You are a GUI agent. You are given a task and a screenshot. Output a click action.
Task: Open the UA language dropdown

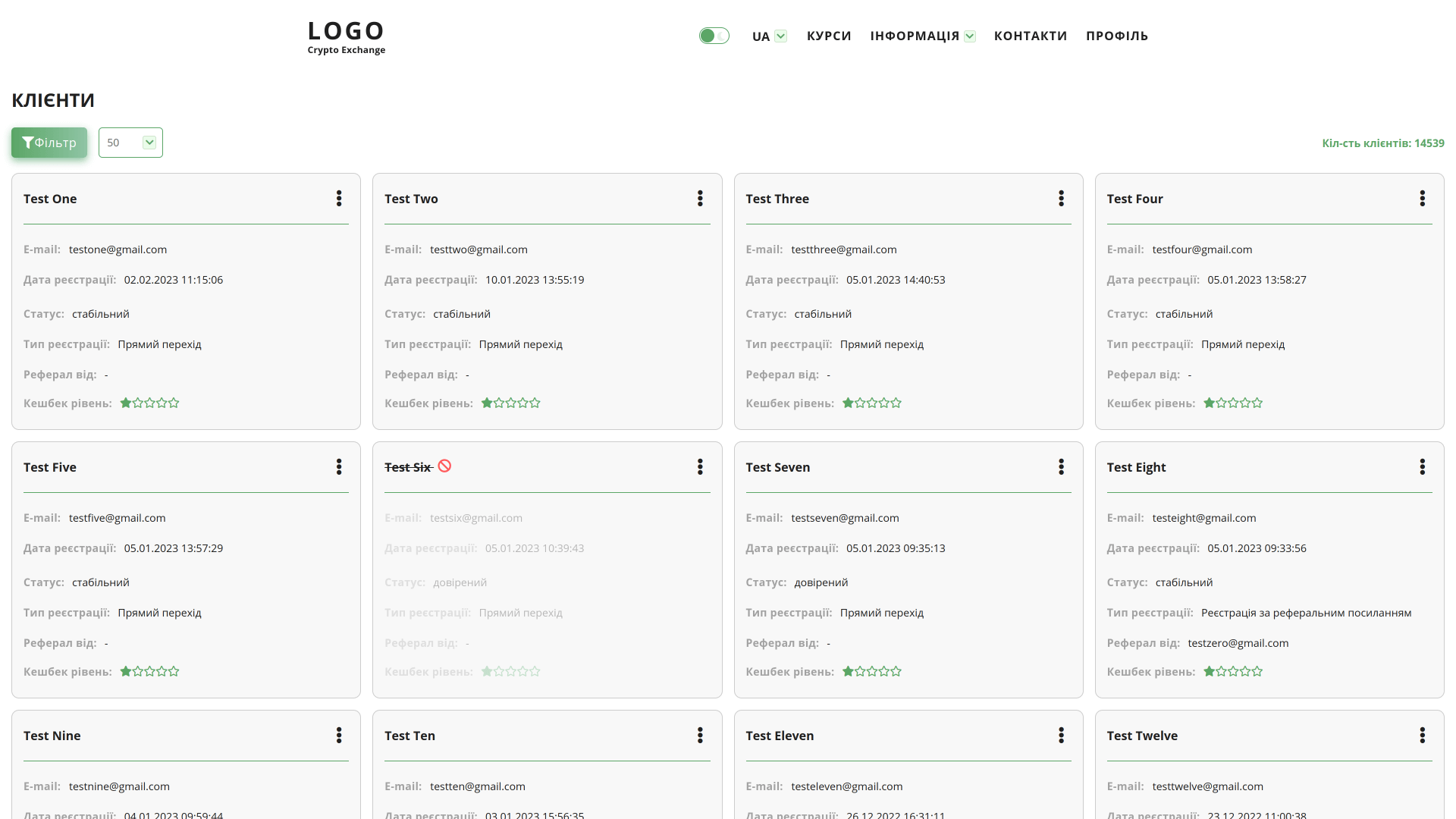click(769, 36)
